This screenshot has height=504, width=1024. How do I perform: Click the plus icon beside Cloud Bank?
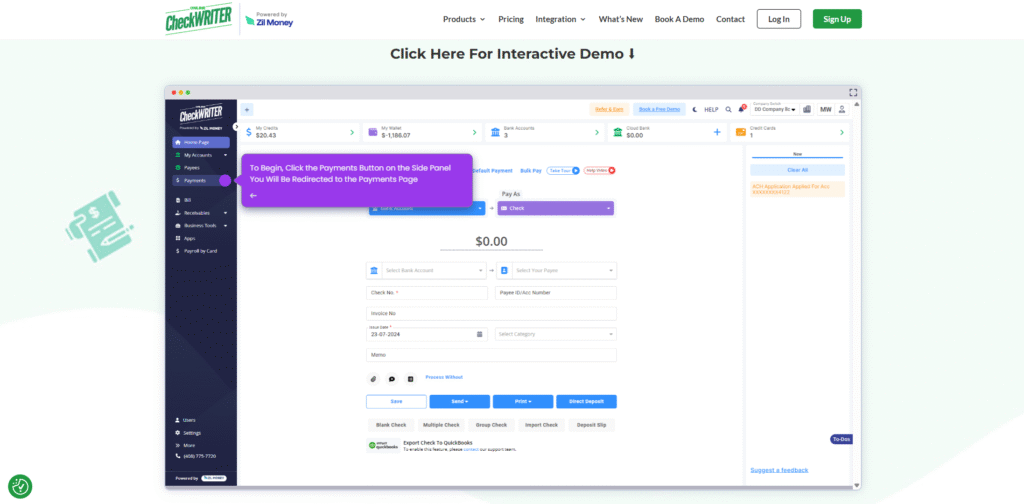pos(716,132)
